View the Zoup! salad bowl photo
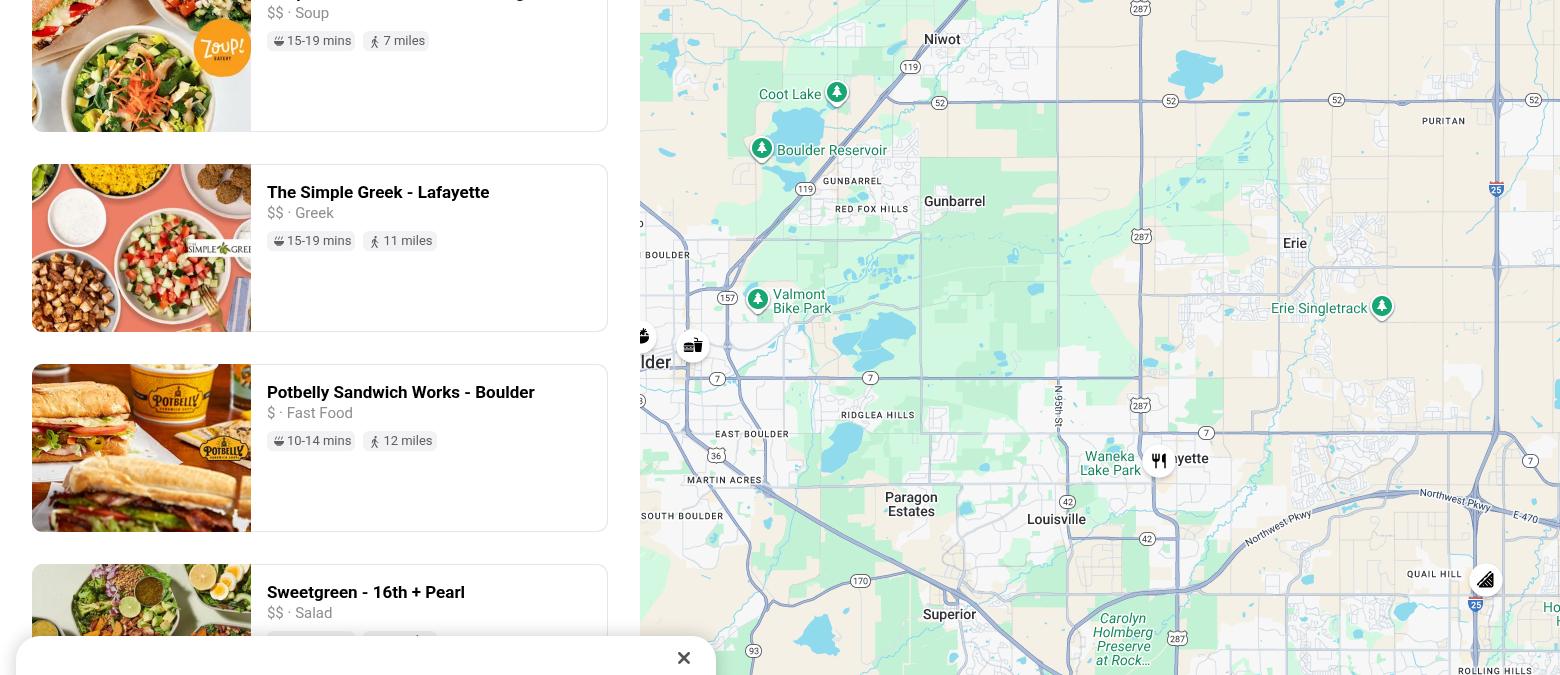The width and height of the screenshot is (1560, 675). (141, 65)
